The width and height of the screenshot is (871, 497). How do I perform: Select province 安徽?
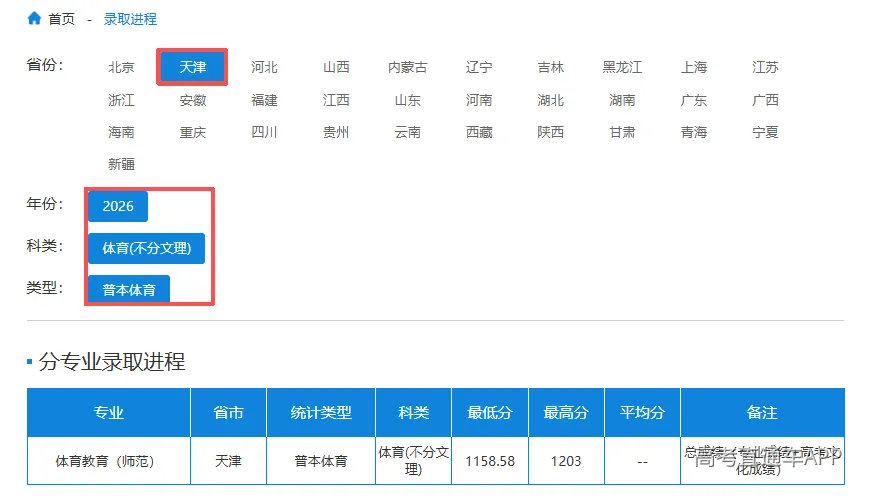[x=193, y=100]
